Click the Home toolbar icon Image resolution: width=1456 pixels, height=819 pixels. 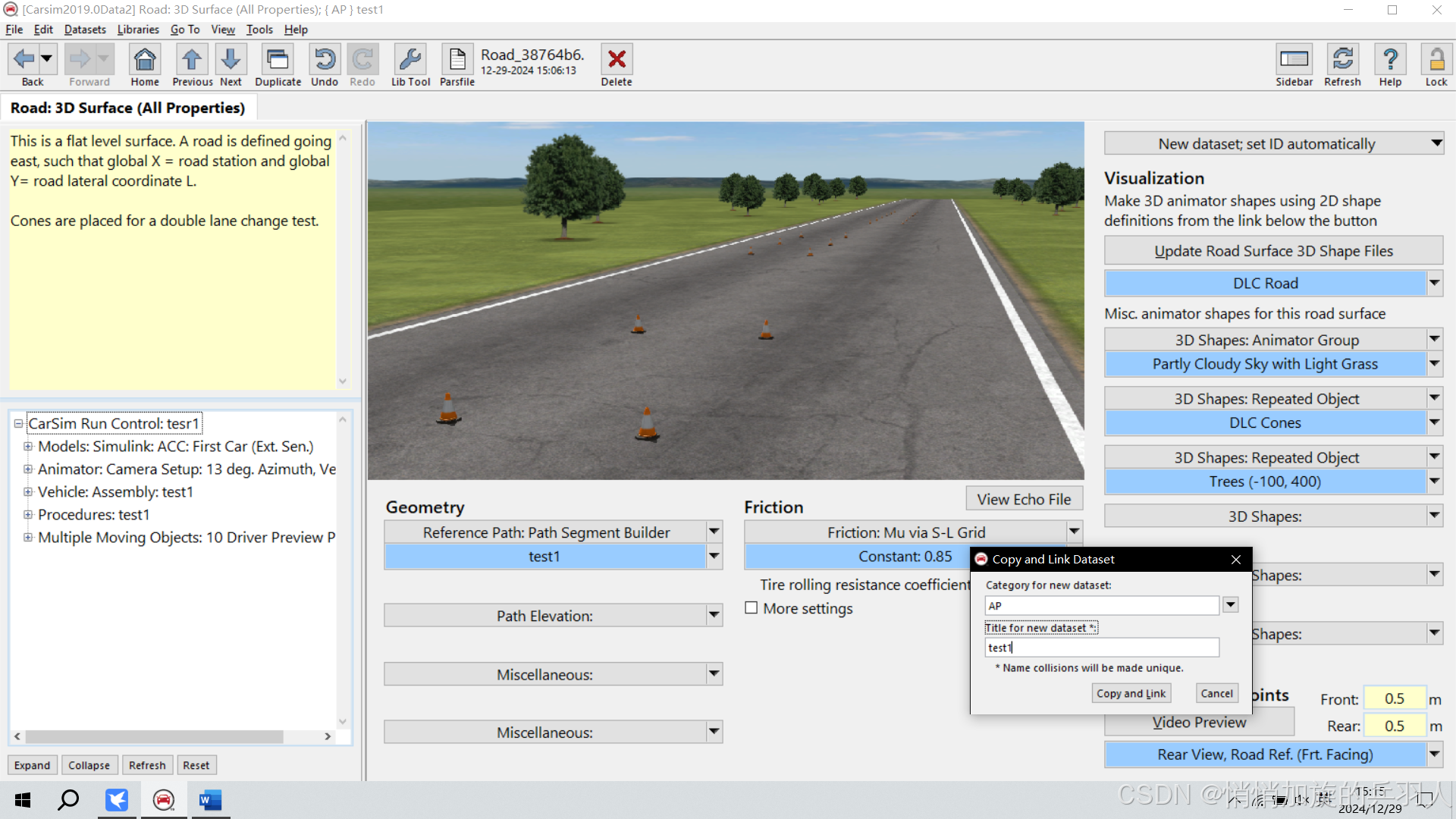pos(144,60)
